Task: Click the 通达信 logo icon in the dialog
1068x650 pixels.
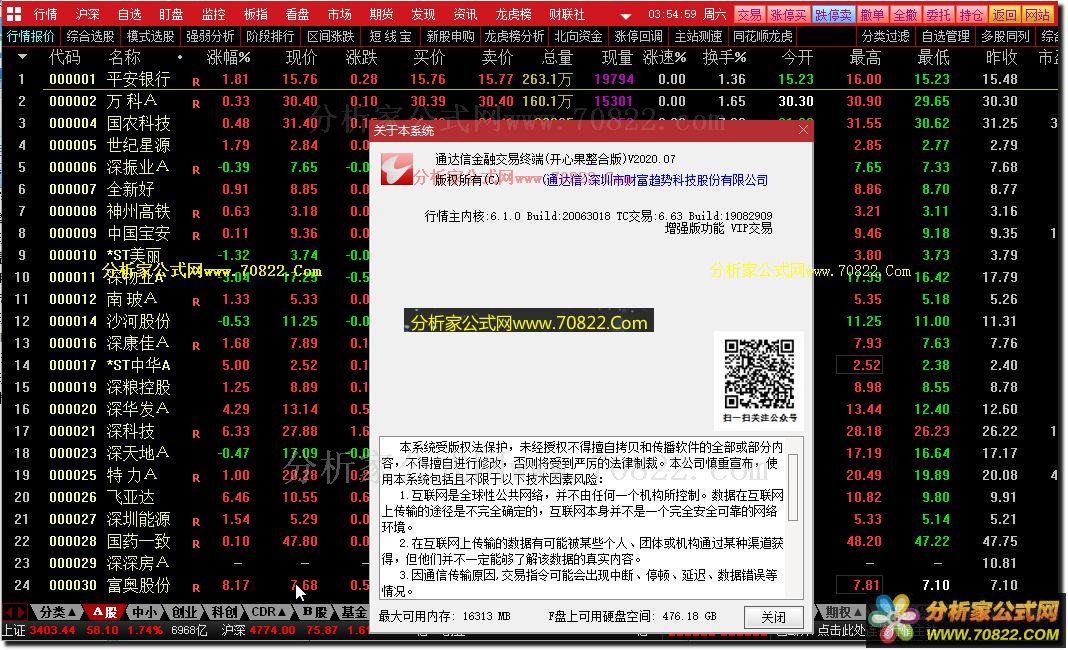Action: tap(396, 168)
